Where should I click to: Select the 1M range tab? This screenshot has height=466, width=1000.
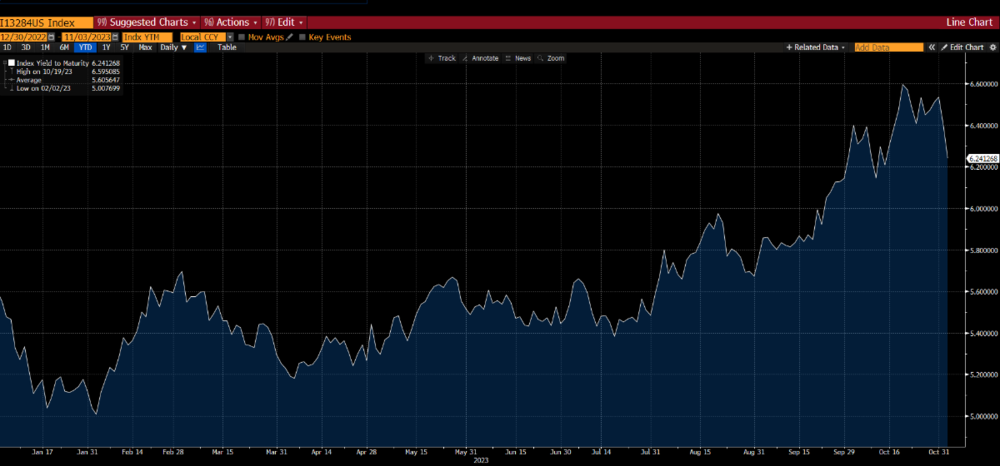click(x=45, y=47)
